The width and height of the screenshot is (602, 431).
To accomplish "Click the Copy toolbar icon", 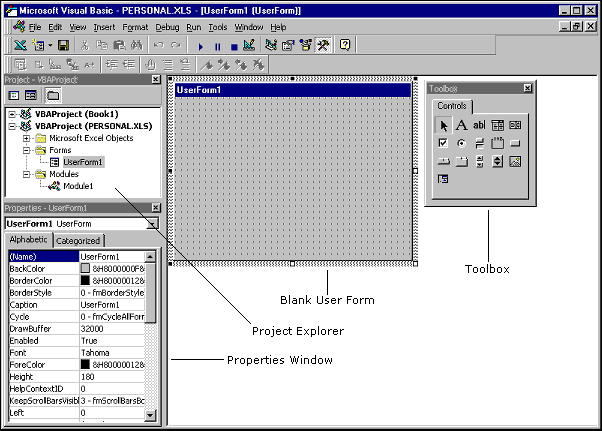I will point(102,45).
